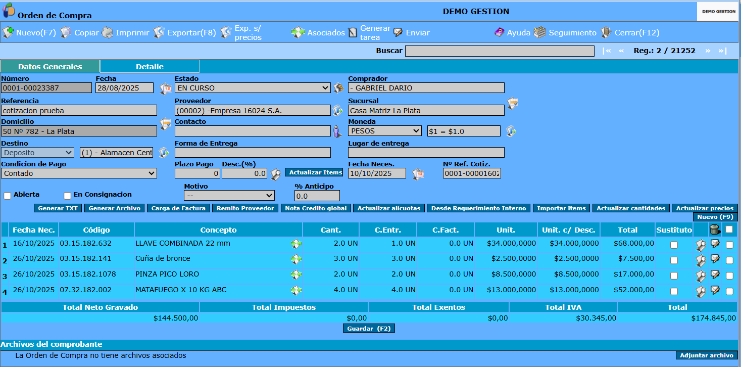
Task: Click the Importar Items button
Action: click(x=562, y=208)
